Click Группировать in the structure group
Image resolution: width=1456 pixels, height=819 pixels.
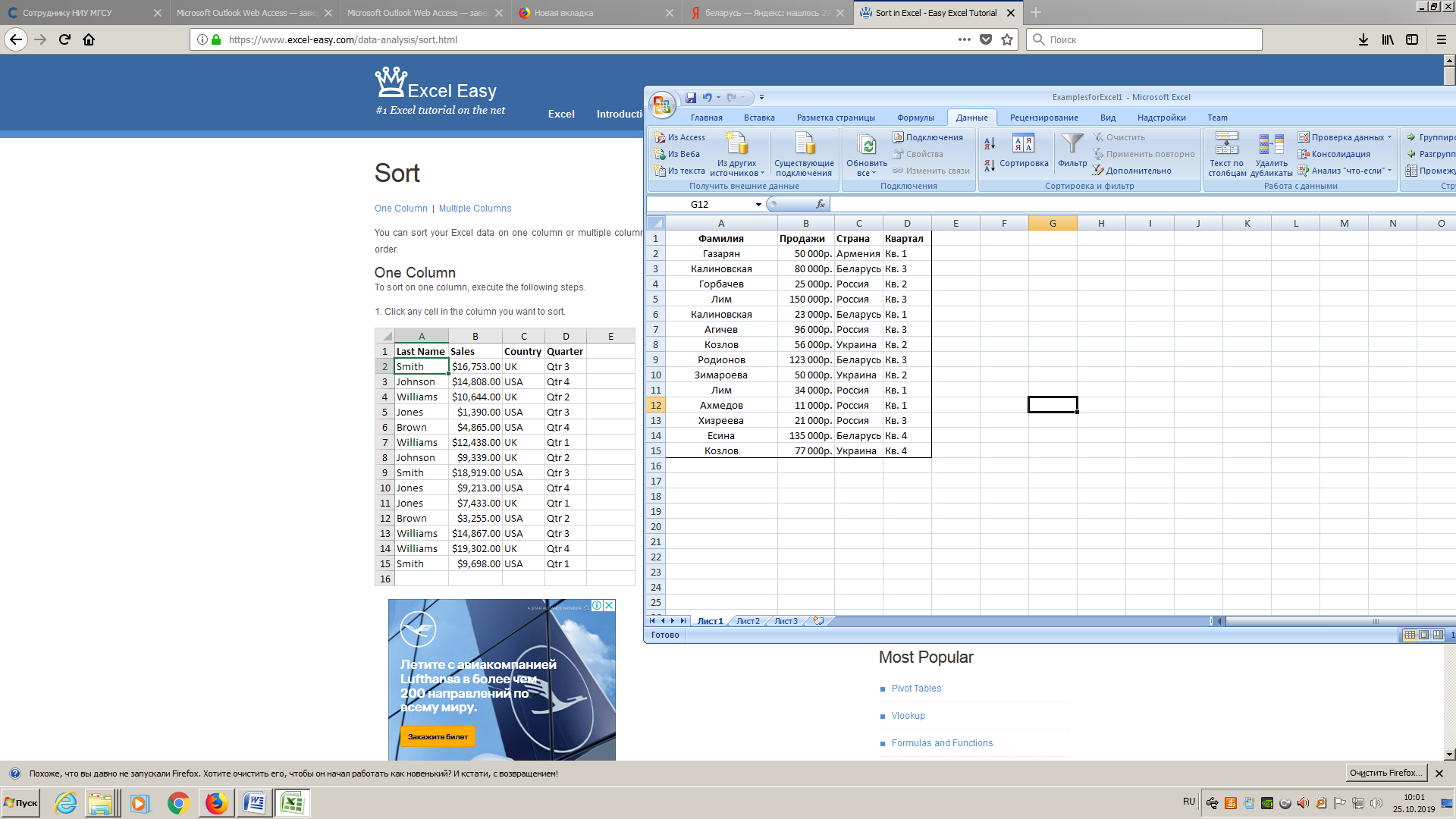point(1430,137)
